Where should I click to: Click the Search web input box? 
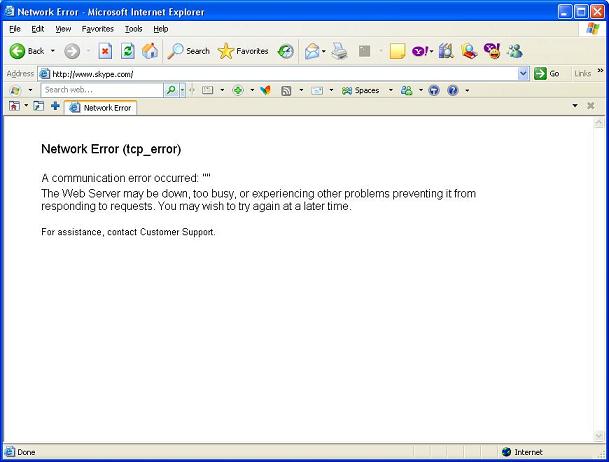click(x=103, y=90)
